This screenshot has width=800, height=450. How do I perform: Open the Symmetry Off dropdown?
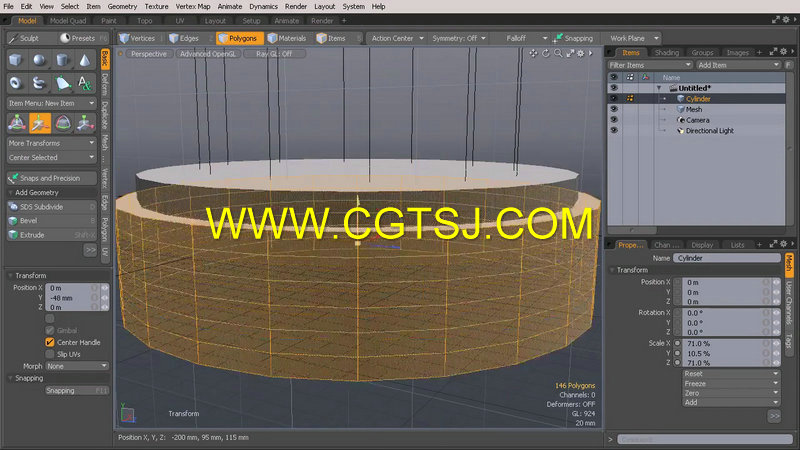(x=459, y=38)
